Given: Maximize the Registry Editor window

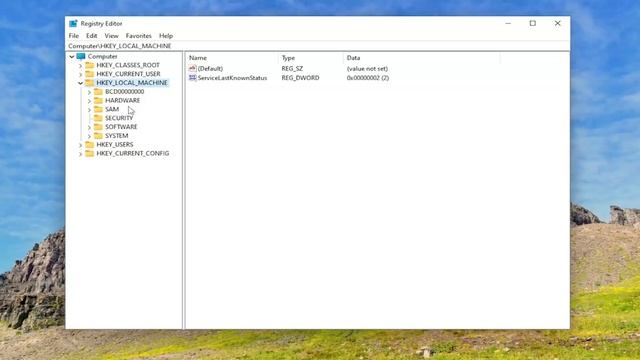Looking at the screenshot, I should coord(533,24).
